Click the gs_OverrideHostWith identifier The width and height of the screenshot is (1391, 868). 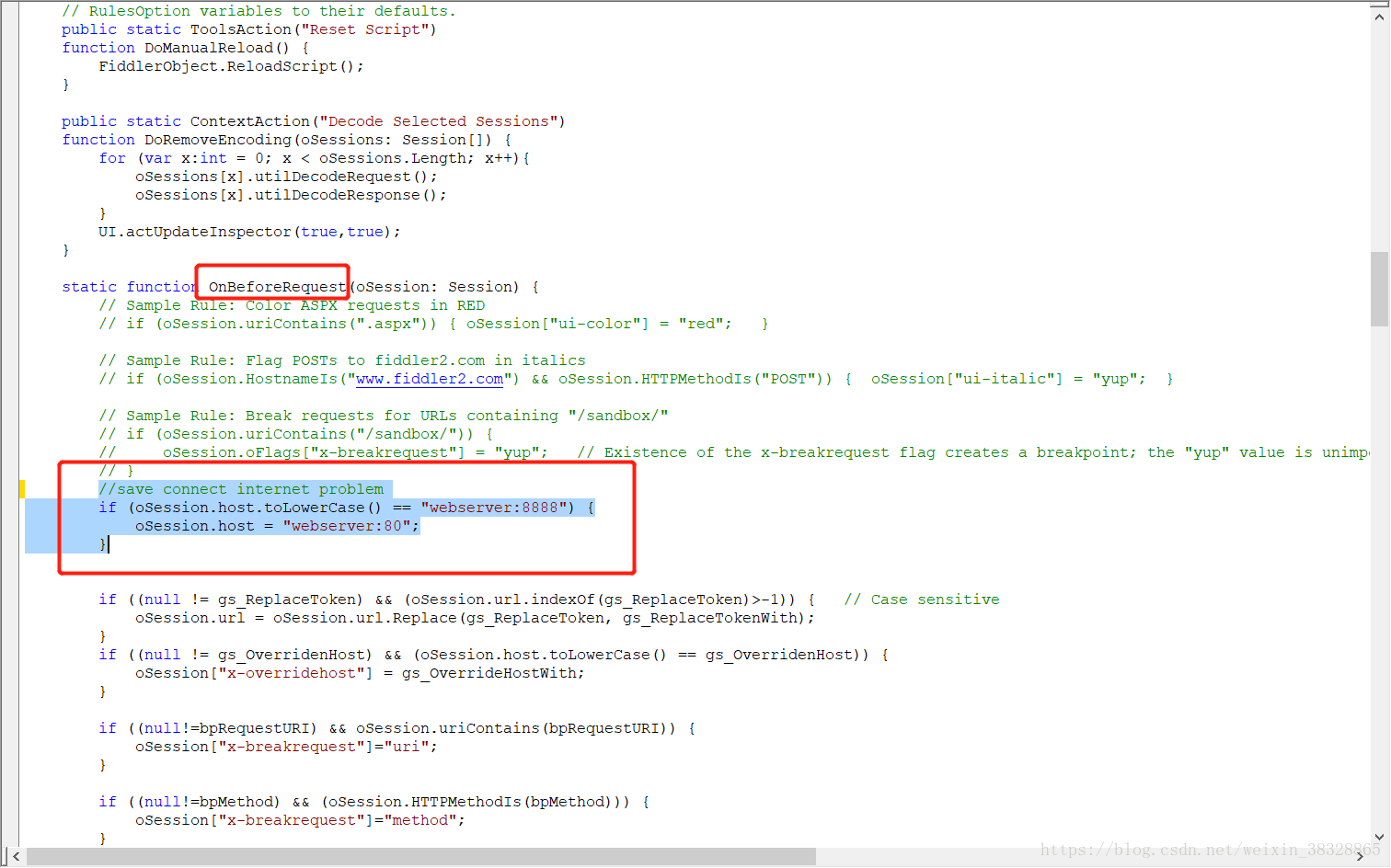[489, 673]
